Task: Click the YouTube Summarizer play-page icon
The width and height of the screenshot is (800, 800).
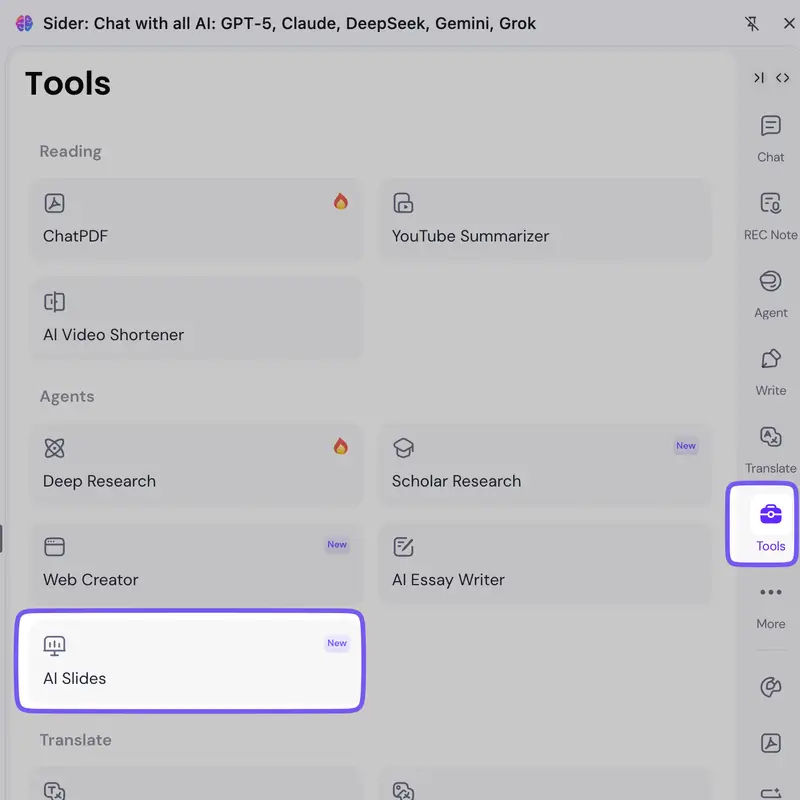Action: click(403, 203)
